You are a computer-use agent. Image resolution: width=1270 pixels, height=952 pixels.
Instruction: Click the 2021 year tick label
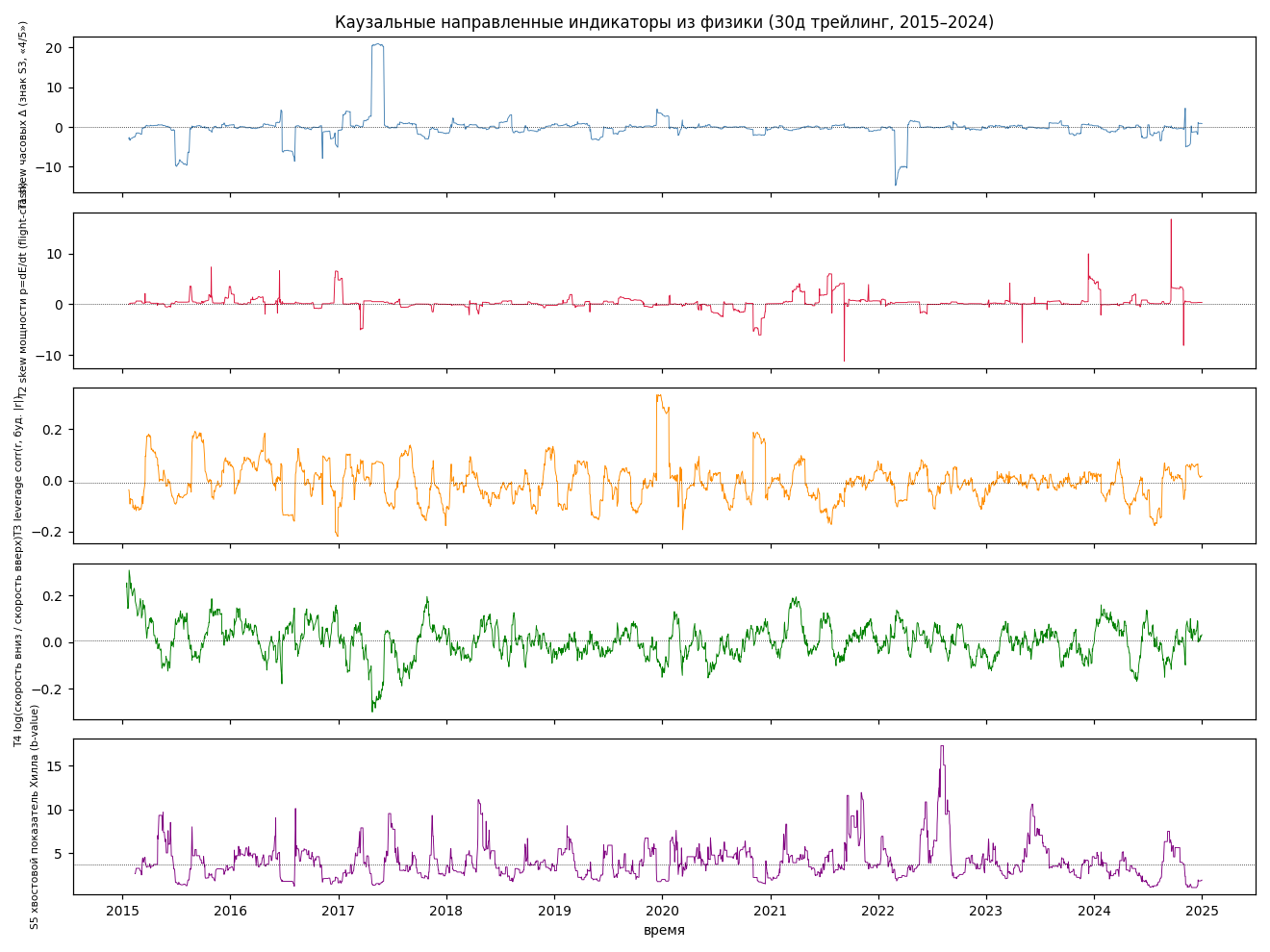coord(770,910)
